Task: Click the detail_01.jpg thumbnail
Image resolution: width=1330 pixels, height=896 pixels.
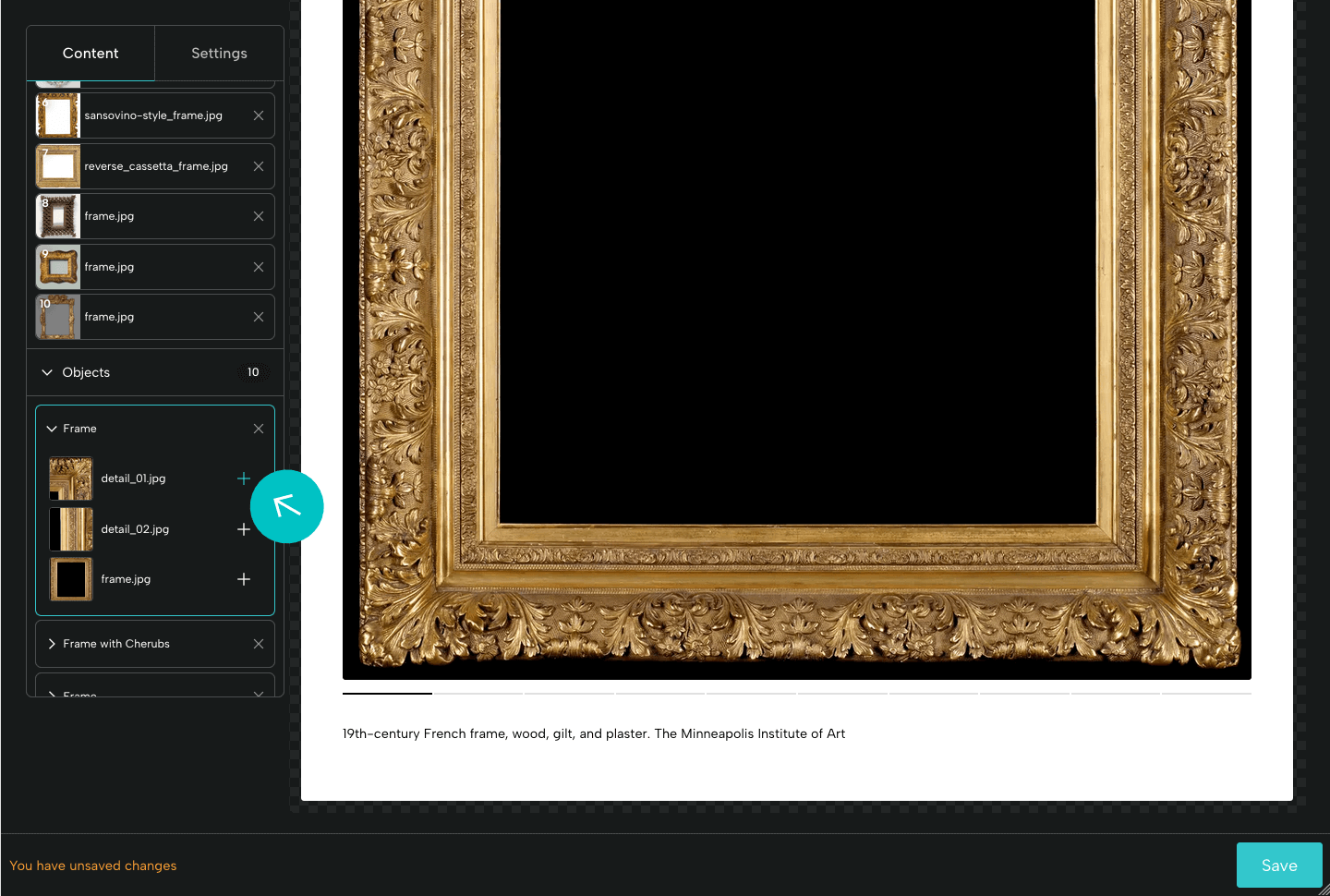Action: 70,478
